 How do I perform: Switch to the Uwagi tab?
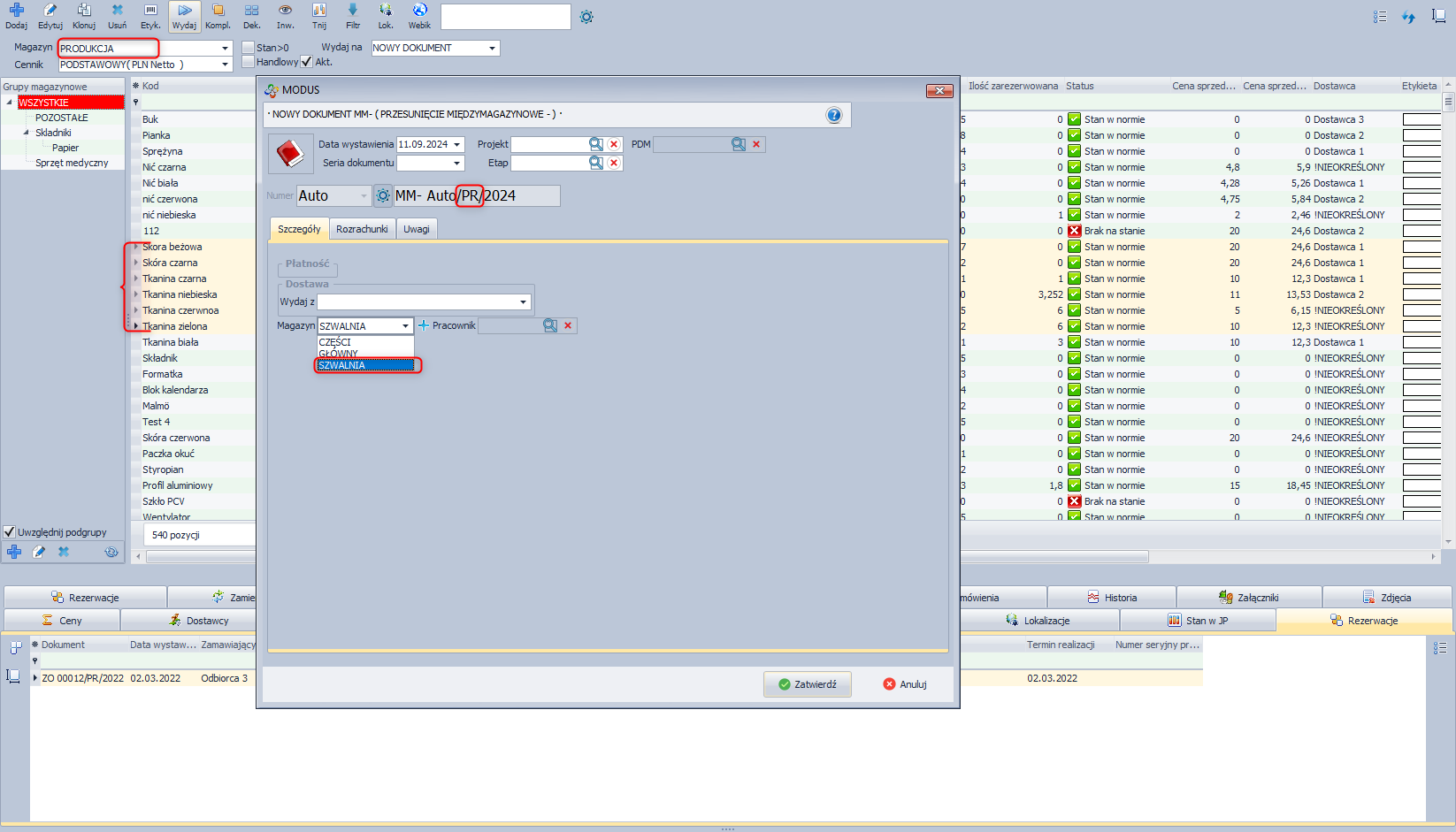click(417, 229)
